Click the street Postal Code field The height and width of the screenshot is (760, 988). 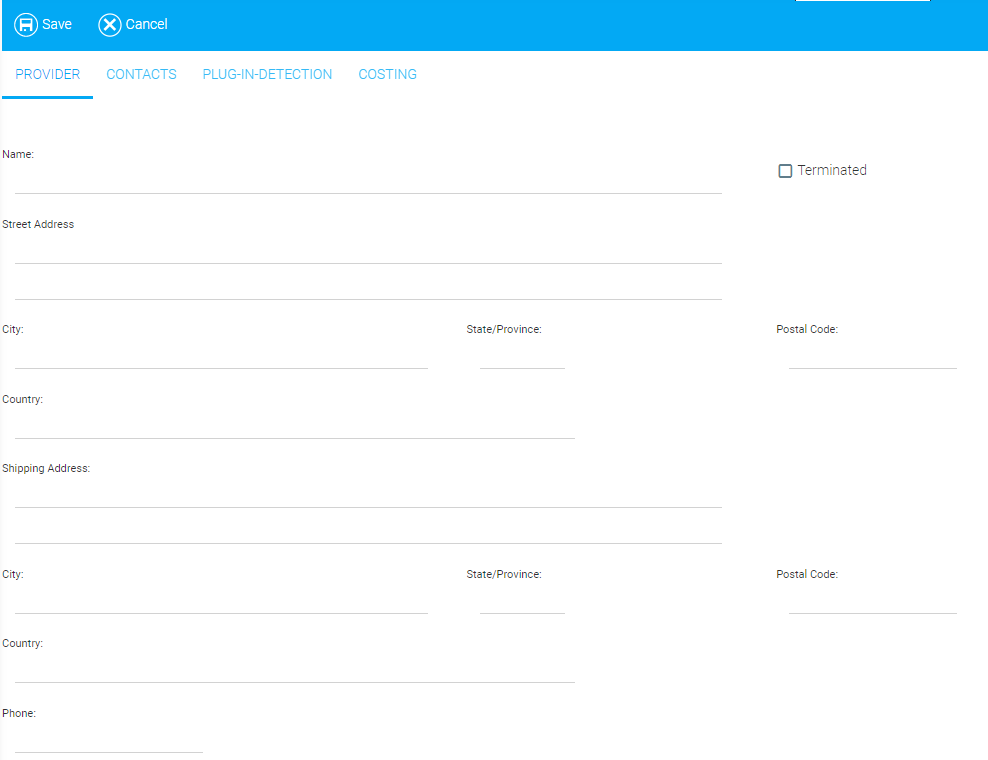pos(872,356)
